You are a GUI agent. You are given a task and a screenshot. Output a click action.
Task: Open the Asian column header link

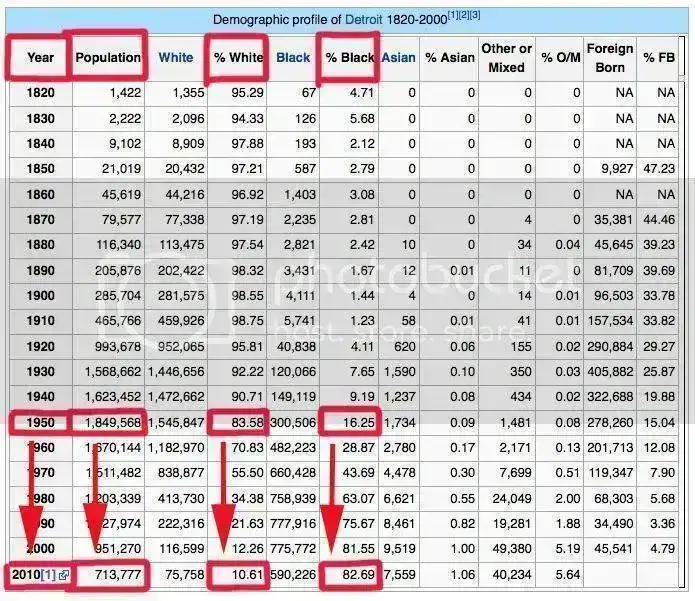pyautogui.click(x=398, y=58)
